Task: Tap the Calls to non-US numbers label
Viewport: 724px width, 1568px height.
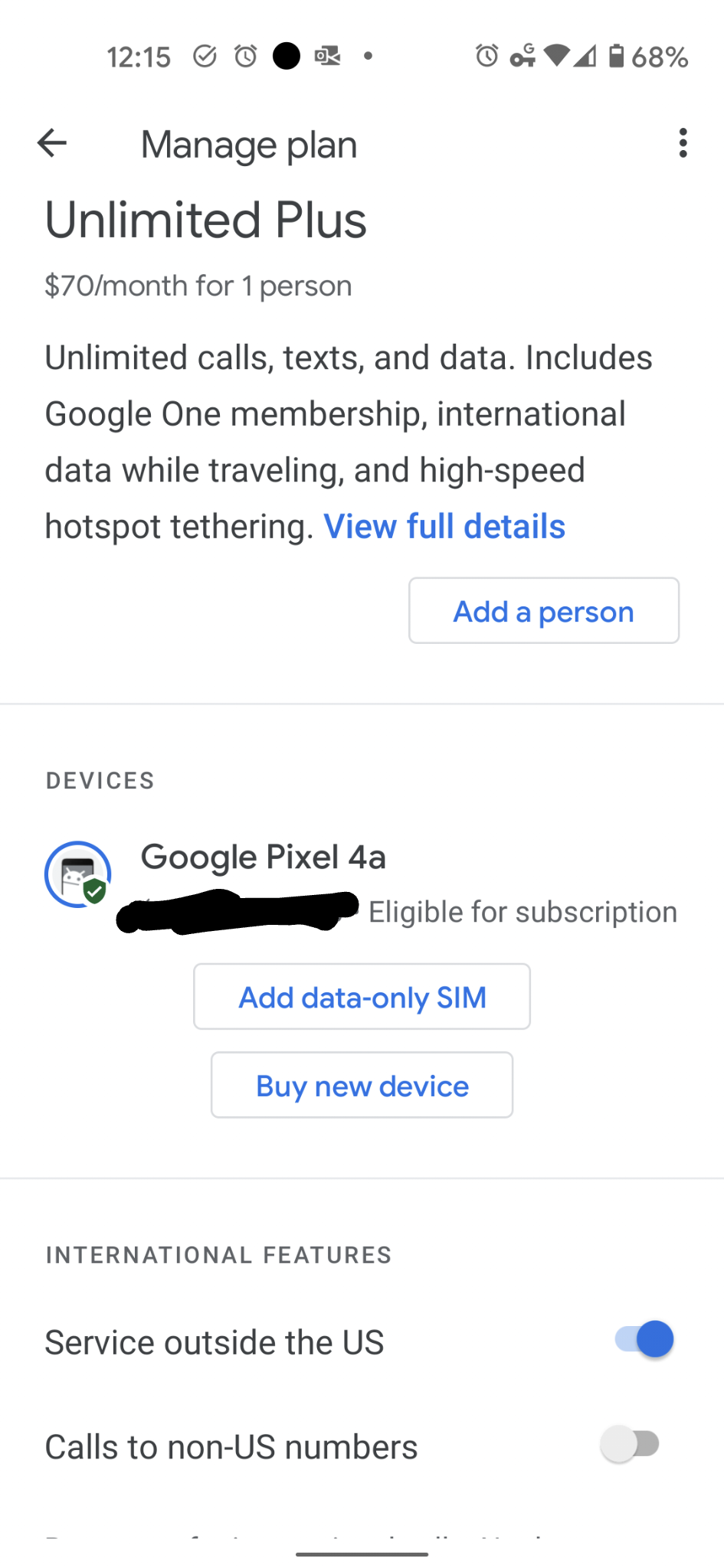Action: (231, 1447)
